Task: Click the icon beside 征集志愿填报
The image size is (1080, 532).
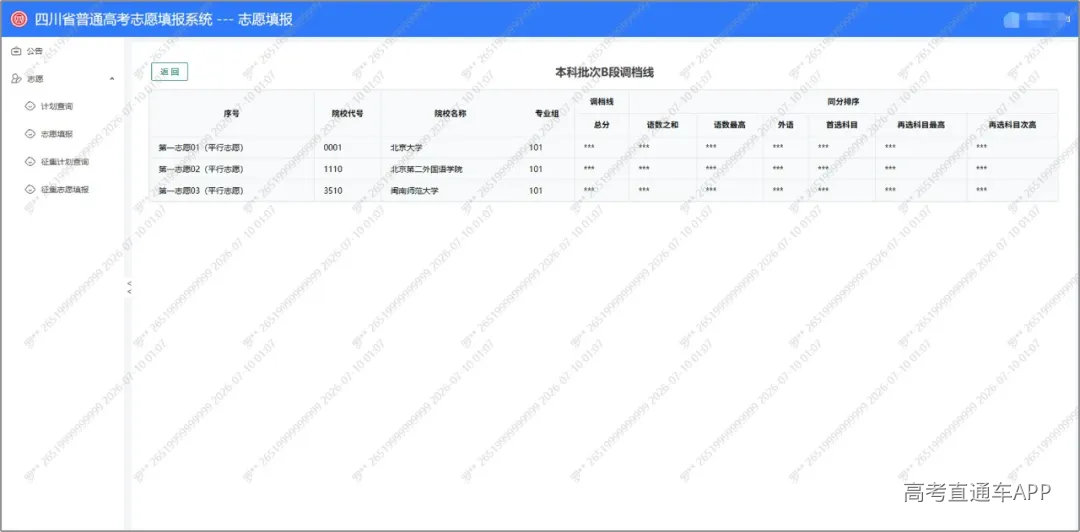Action: [30, 189]
